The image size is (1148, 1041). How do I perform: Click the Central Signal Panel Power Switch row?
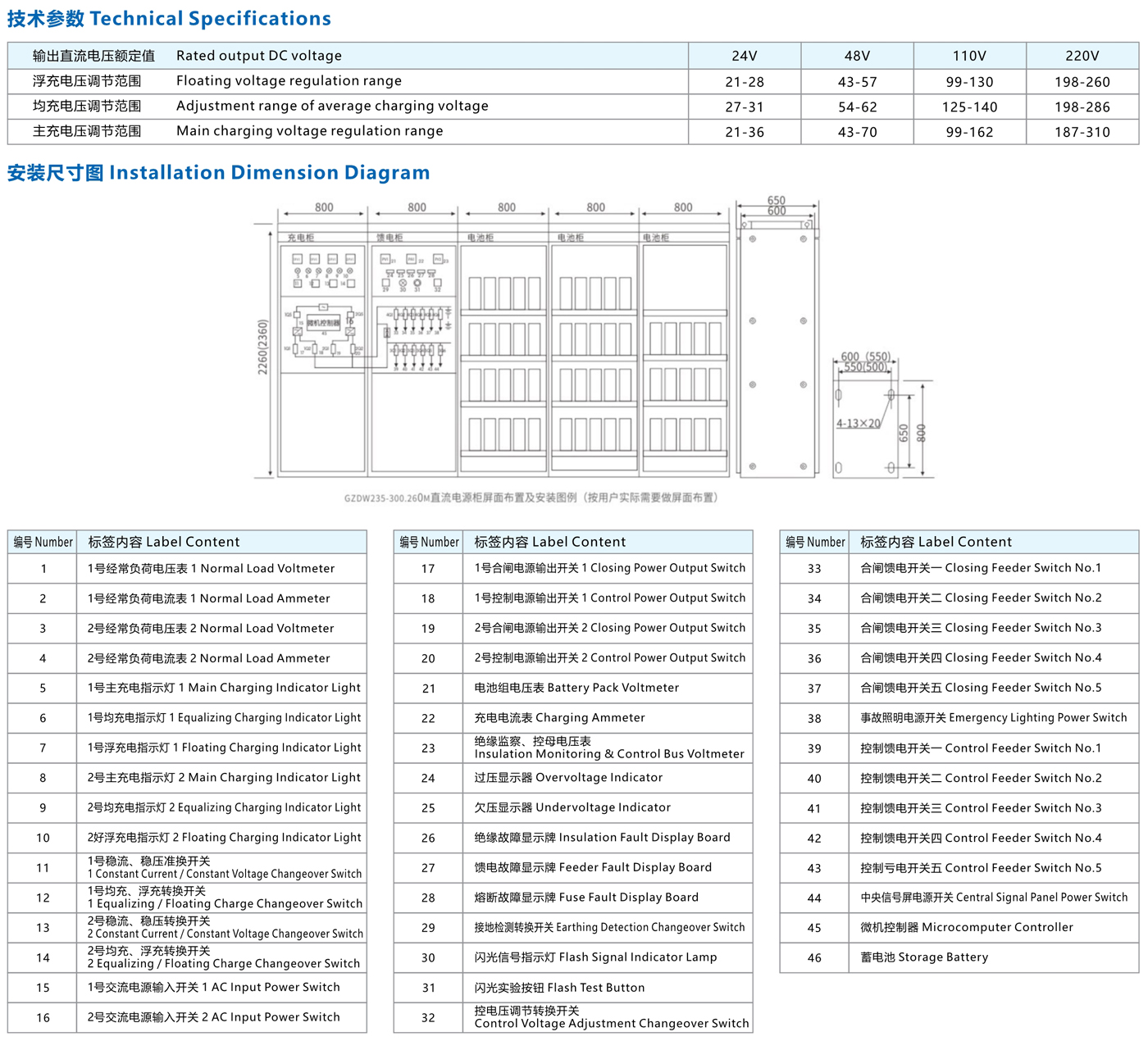pos(959,898)
